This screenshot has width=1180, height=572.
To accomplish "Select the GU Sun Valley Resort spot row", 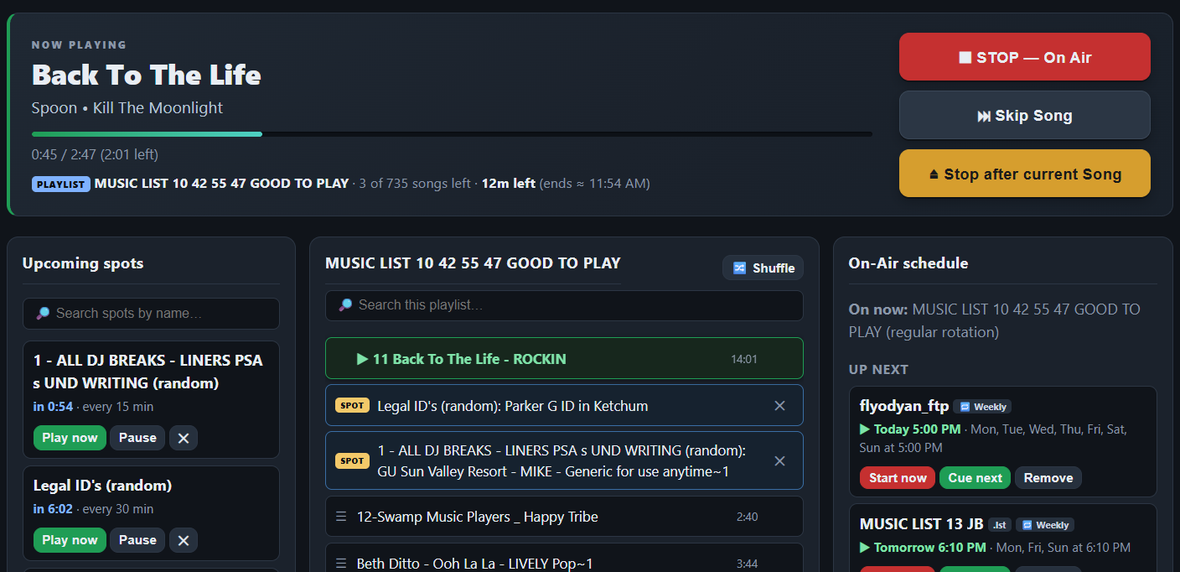I will click(x=564, y=461).
